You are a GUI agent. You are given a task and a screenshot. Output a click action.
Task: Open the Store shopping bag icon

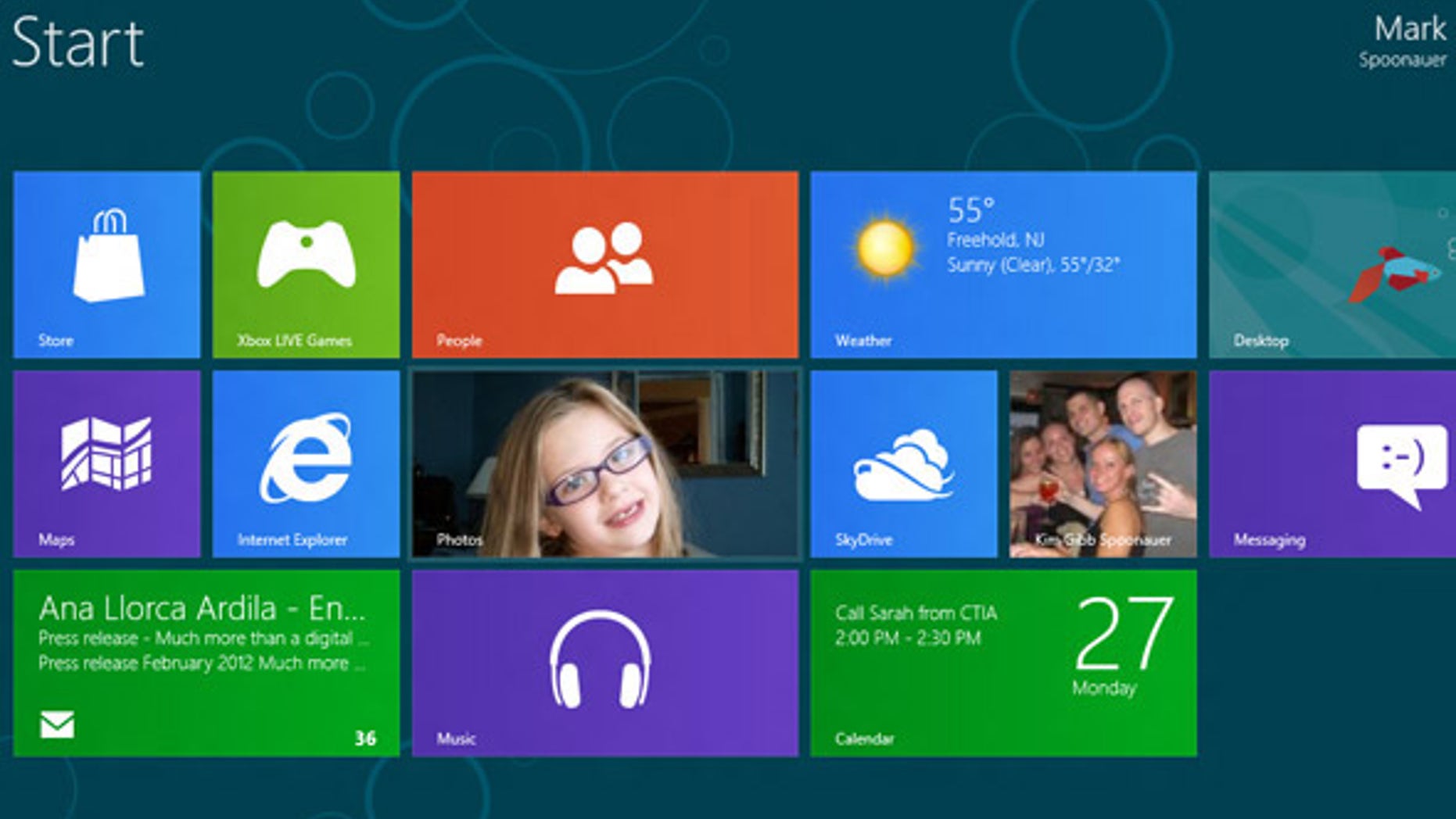point(109,255)
